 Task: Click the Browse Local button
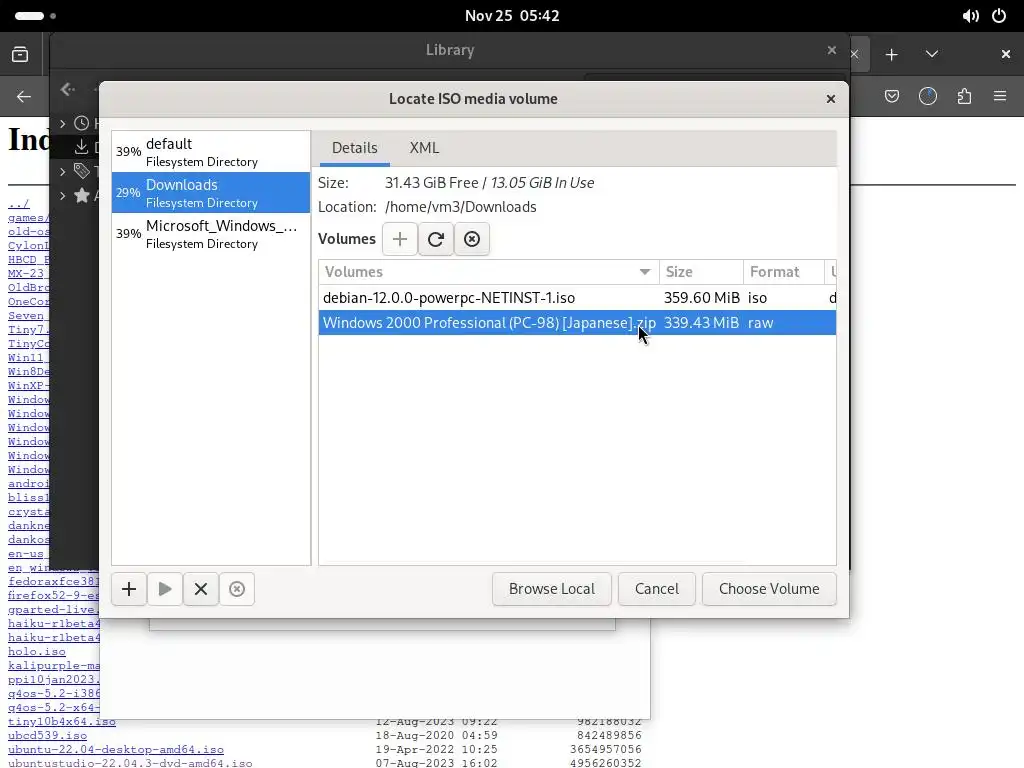click(x=552, y=589)
